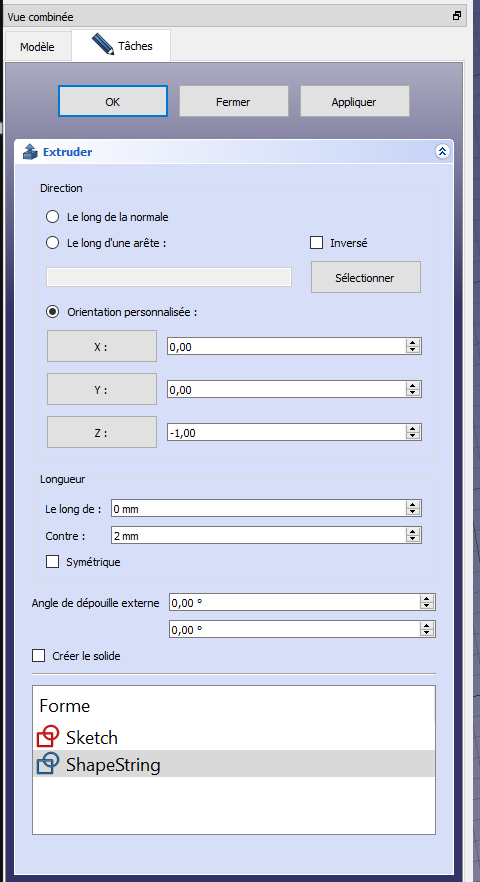Check the Symétrique option
This screenshot has width=480, height=882.
point(52,561)
